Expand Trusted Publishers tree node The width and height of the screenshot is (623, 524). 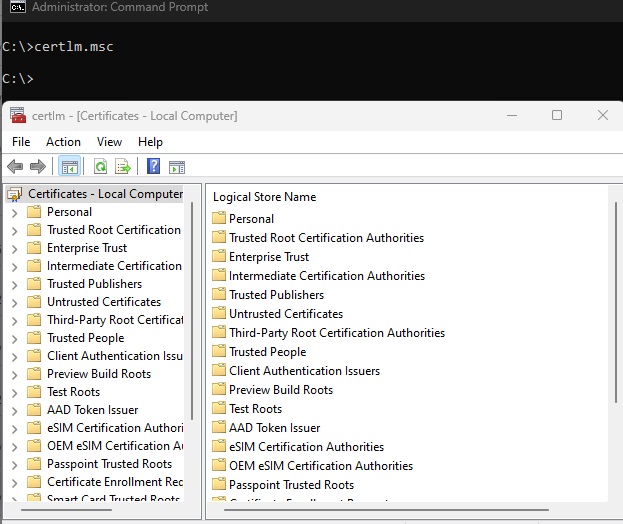click(x=15, y=285)
